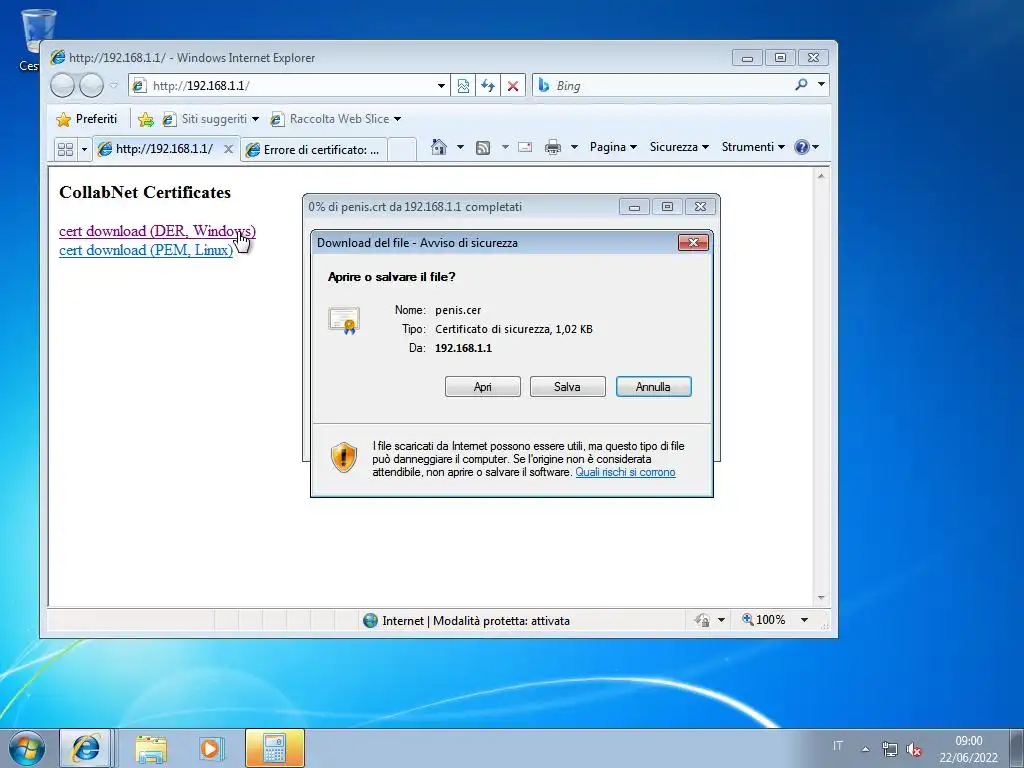The image size is (1024, 768).
Task: Click cert download (DER, Windows) link
Action: click(x=157, y=231)
